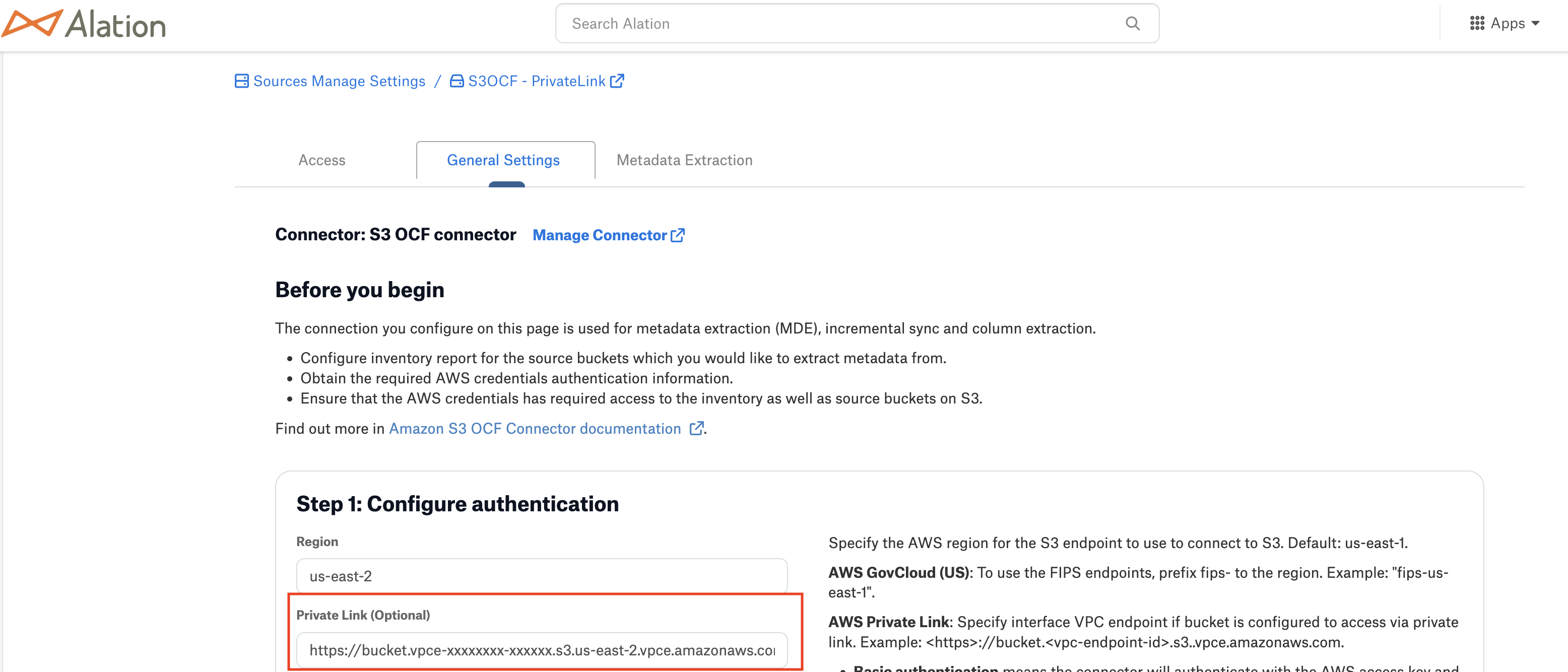Focus the Search Alation field
This screenshot has height=672, width=1568.
pos(857,23)
